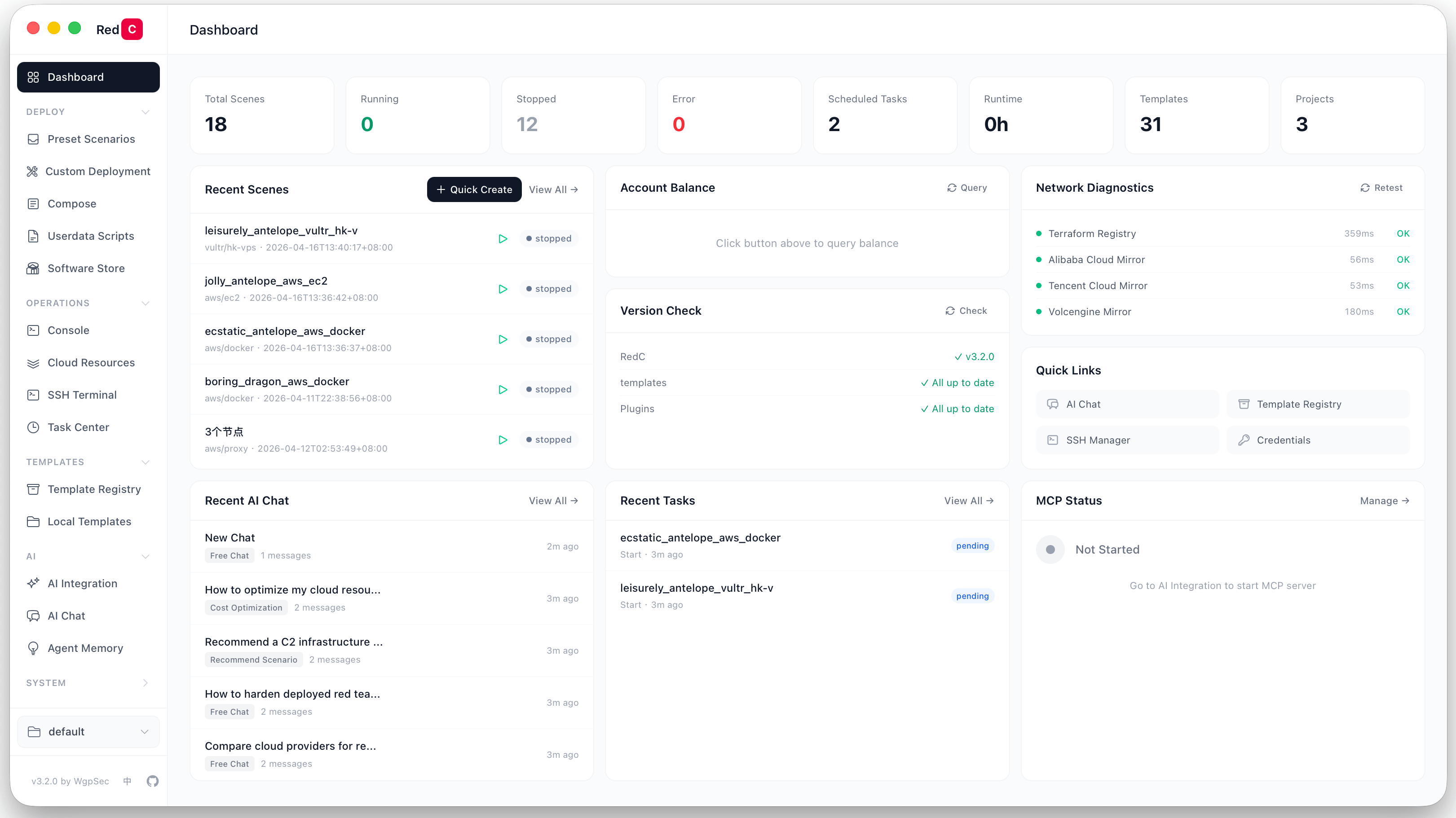This screenshot has height=818, width=1456.
Task: Select Custom Deployment in the sidebar
Action: tap(98, 171)
